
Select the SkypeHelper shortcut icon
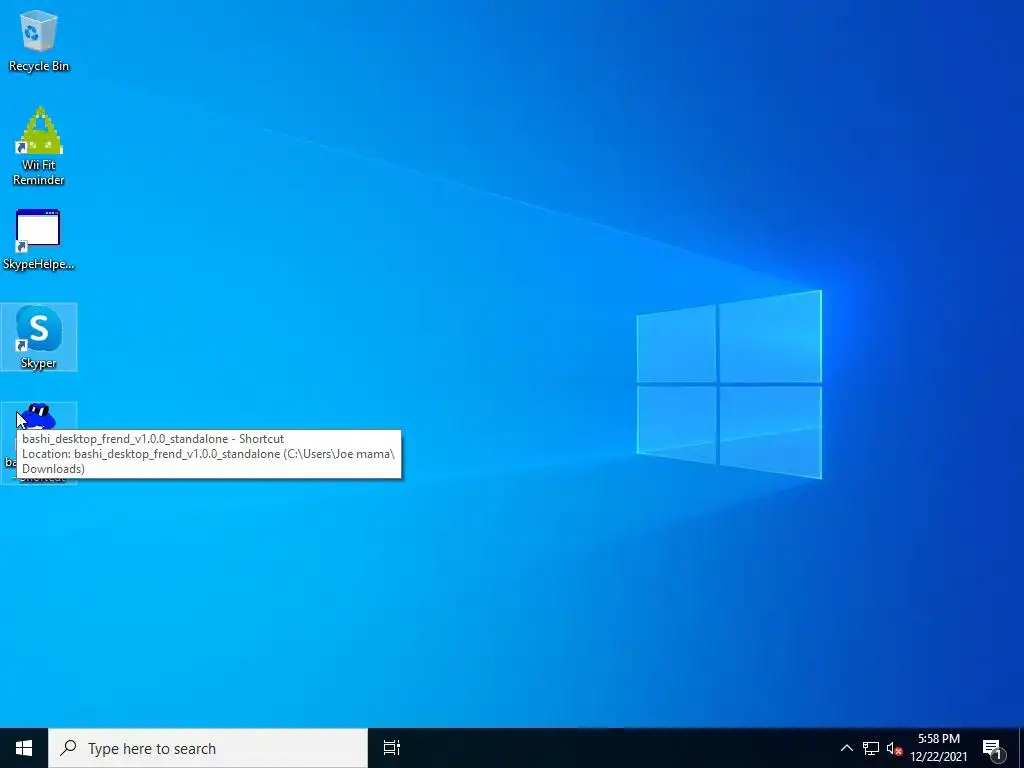coord(39,240)
